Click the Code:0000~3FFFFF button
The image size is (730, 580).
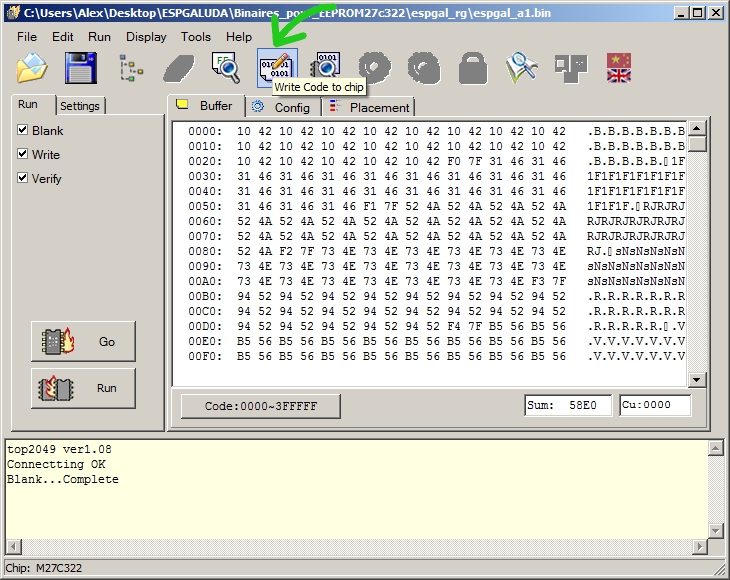point(260,406)
